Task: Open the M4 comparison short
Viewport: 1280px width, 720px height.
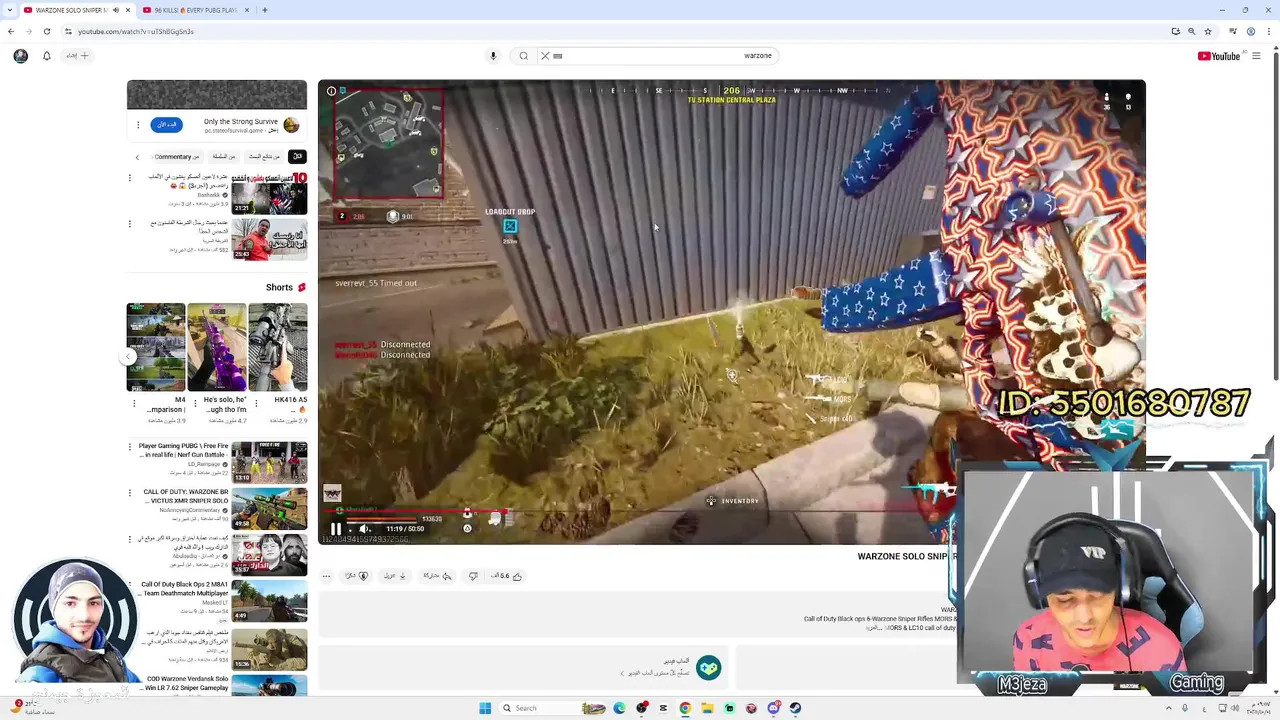Action: pos(156,347)
